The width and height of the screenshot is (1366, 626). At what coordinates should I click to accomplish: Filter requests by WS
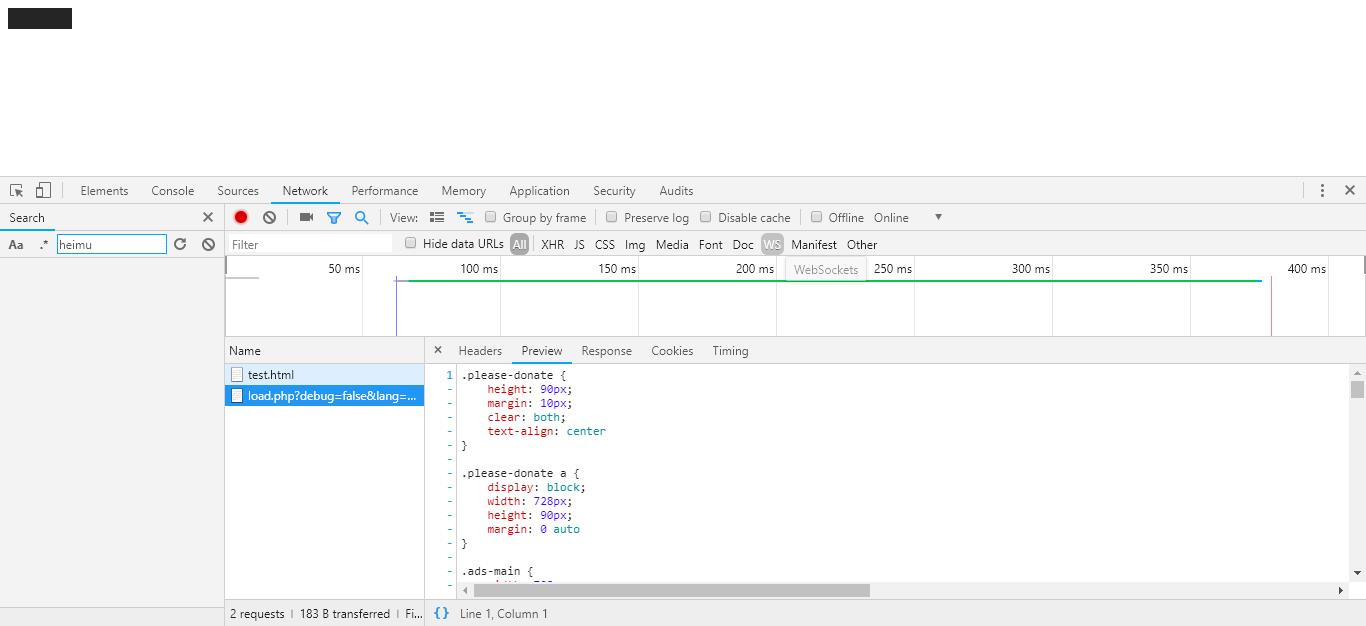coord(772,244)
